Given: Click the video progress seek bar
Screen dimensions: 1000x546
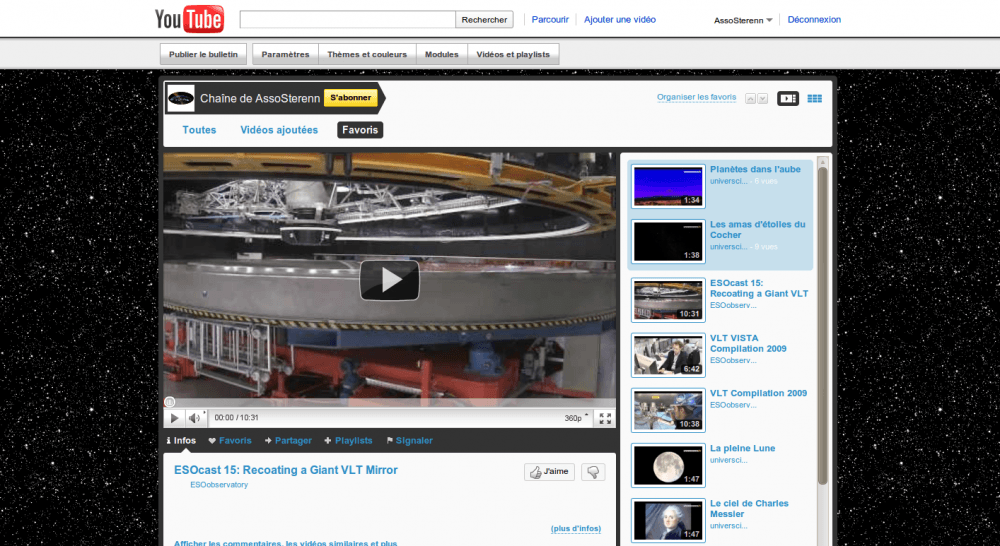Looking at the screenshot, I should click(390, 402).
